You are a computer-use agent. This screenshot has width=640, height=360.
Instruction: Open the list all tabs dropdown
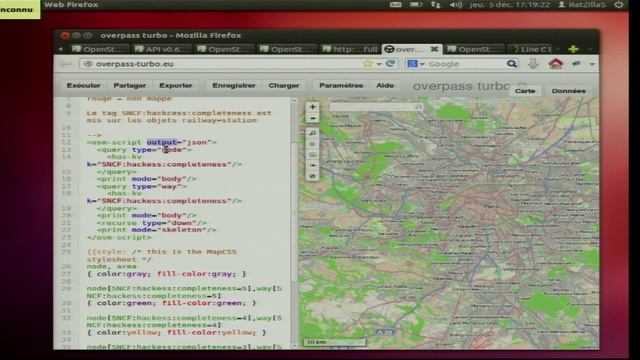[x=590, y=49]
